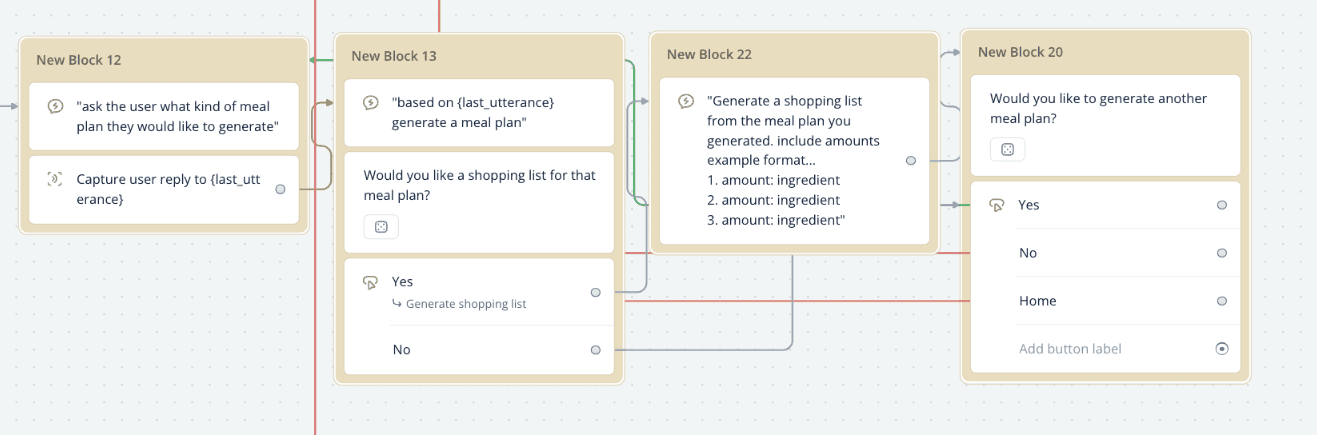Click the output port of the Block 22 prompt step
The height and width of the screenshot is (435, 1317).
pos(910,160)
